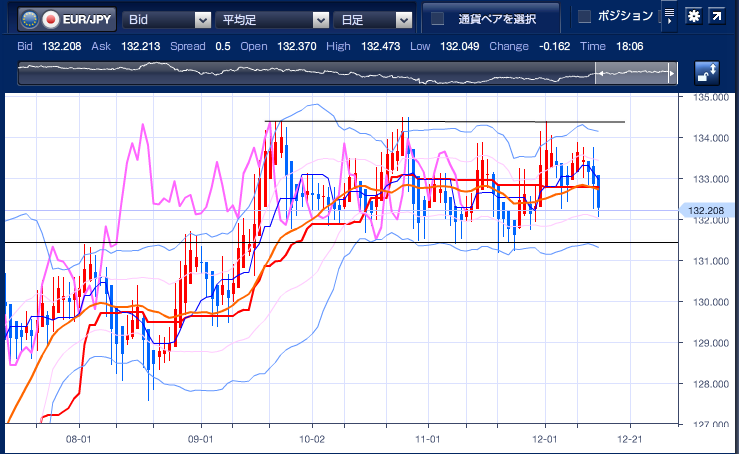Select the upper black resistance line

point(445,122)
